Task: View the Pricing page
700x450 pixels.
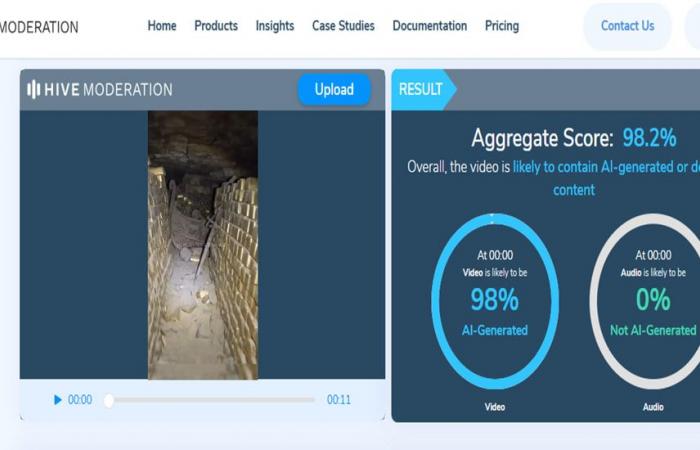Action: click(x=502, y=26)
